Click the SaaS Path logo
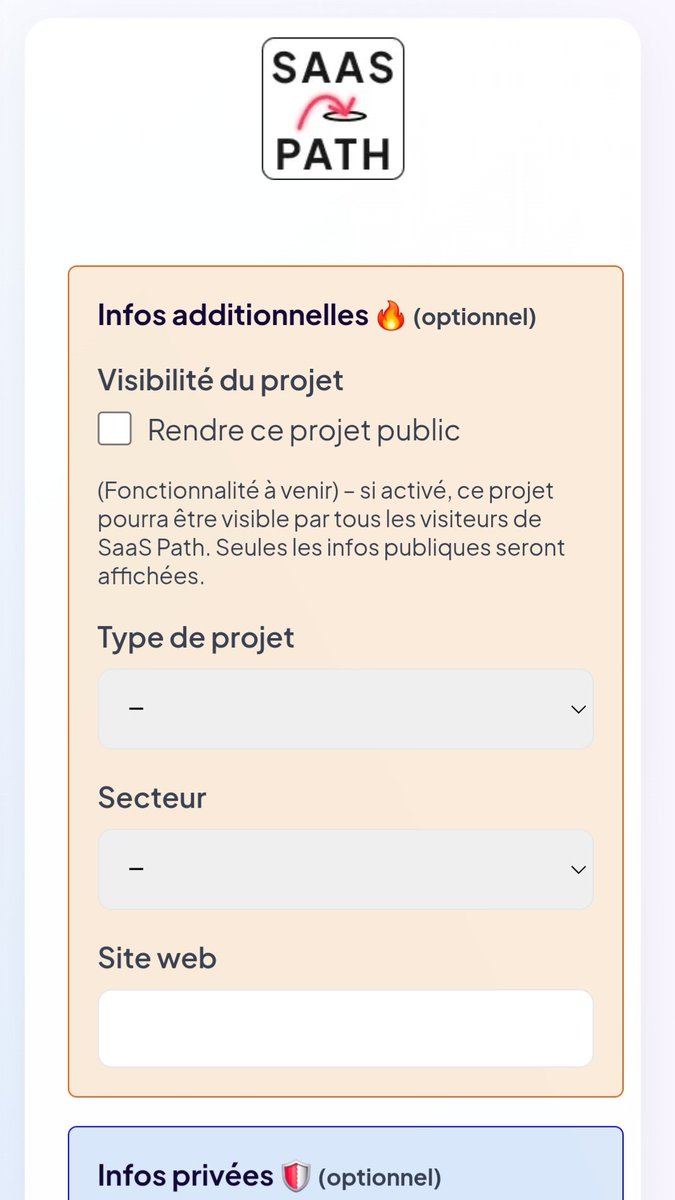Viewport: 675px width, 1200px height. 333,109
